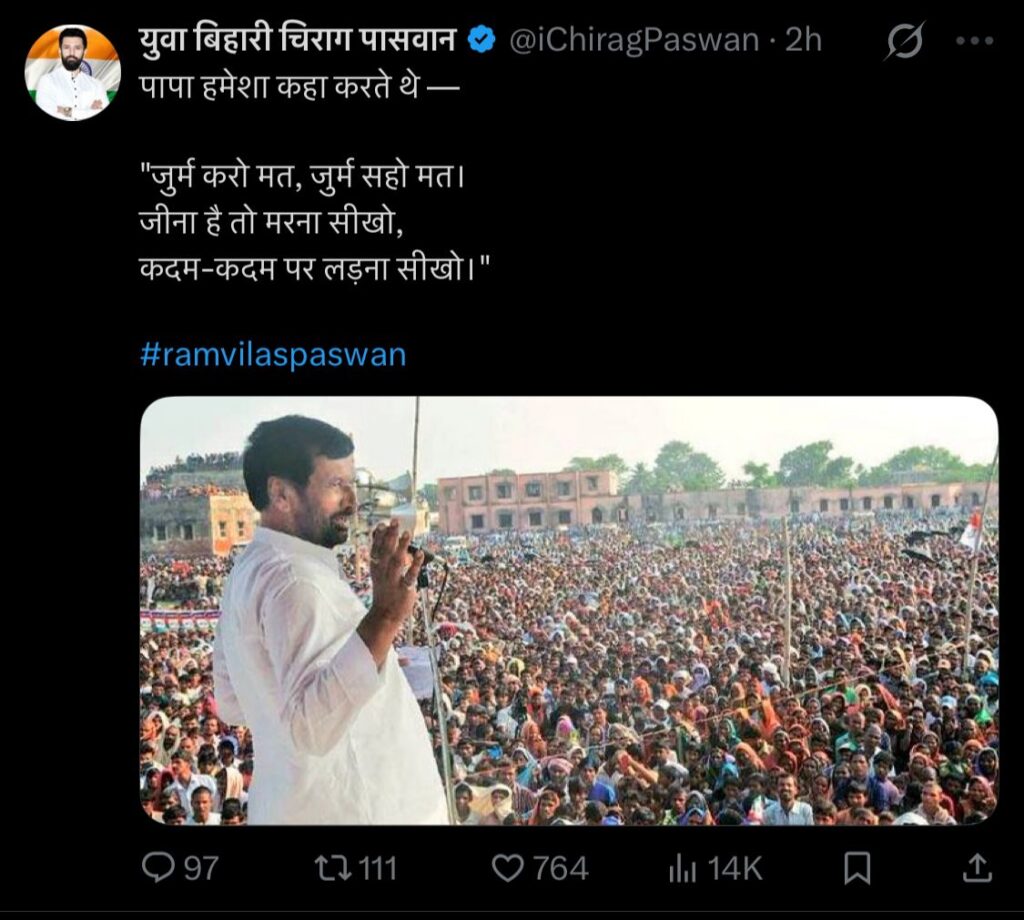Repost the tweet via the retweet arrows icon

(328, 868)
